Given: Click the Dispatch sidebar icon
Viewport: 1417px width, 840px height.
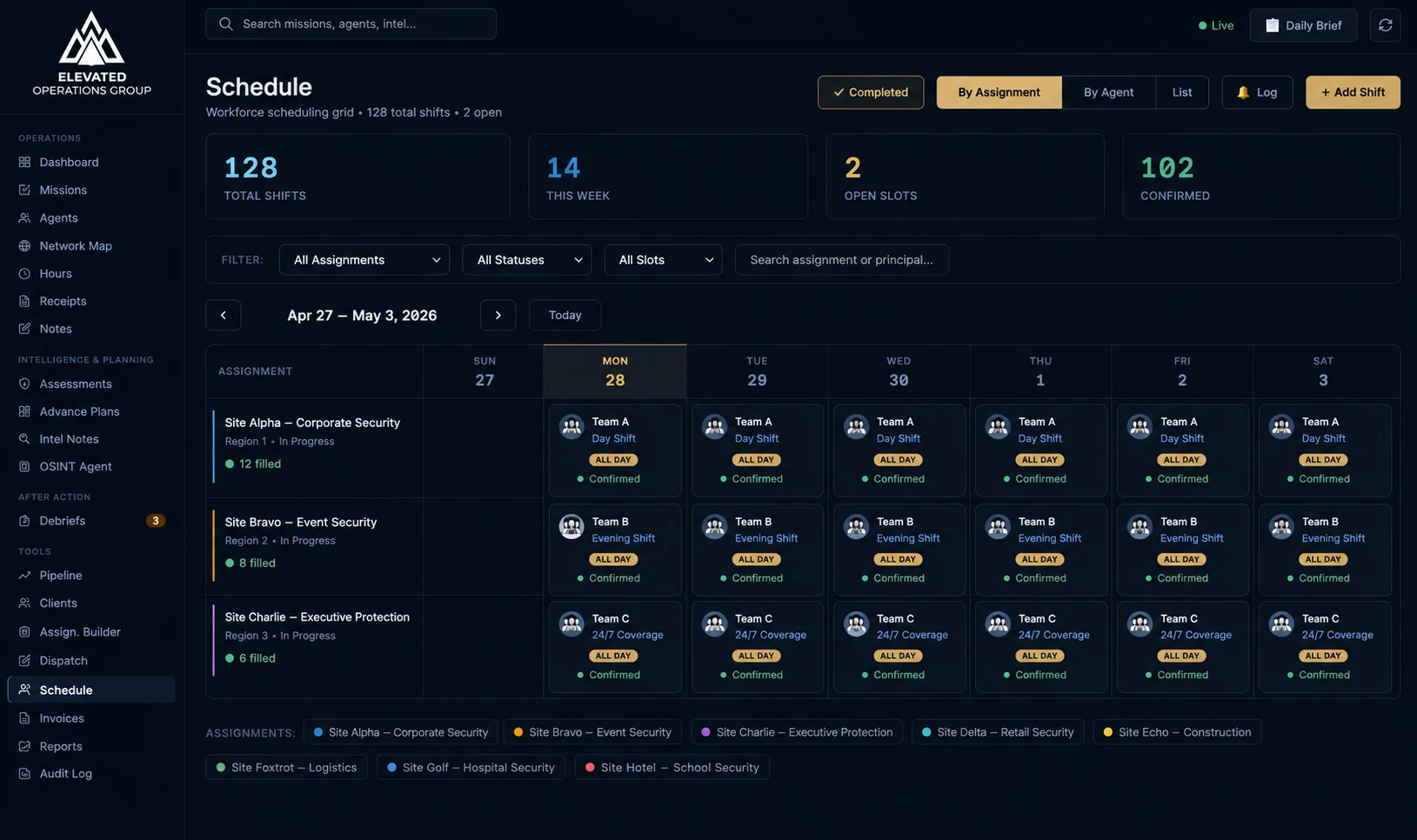Looking at the screenshot, I should (x=24, y=661).
